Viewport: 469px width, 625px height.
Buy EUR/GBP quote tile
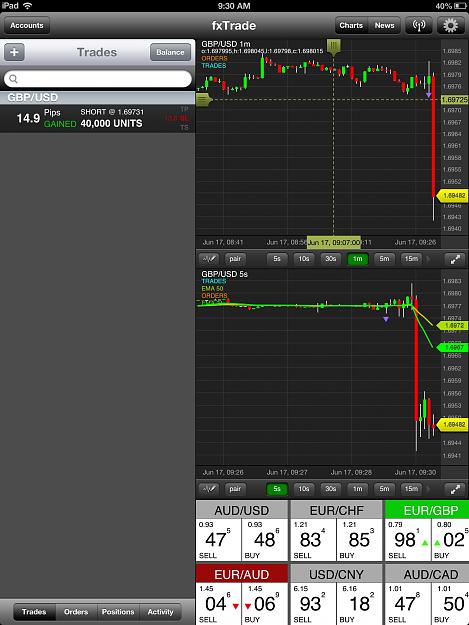[450, 540]
